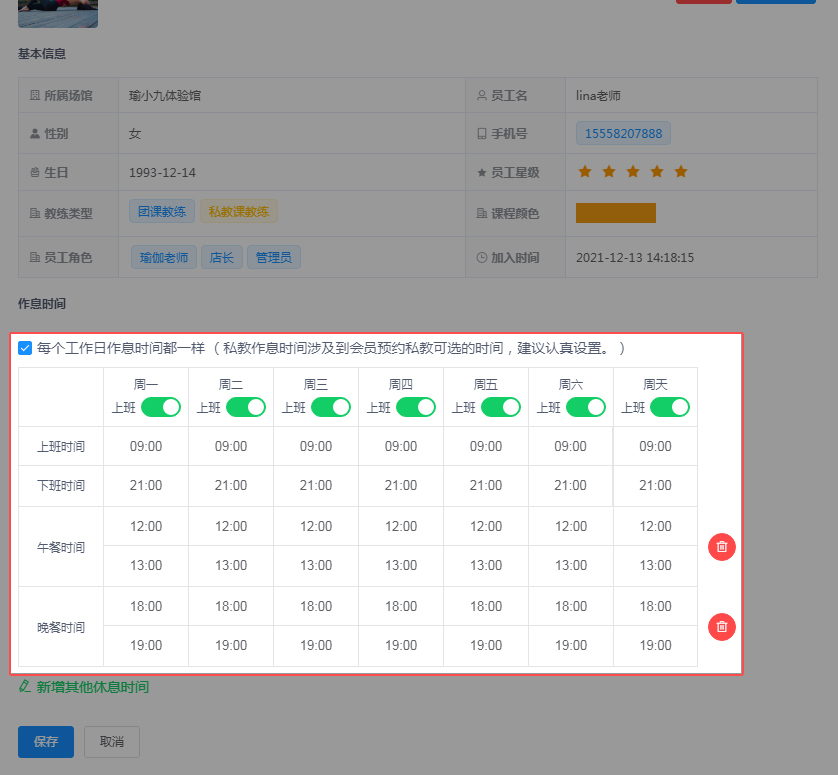
Task: Click the calendar icon next to 生日
Action: pyautogui.click(x=33, y=172)
